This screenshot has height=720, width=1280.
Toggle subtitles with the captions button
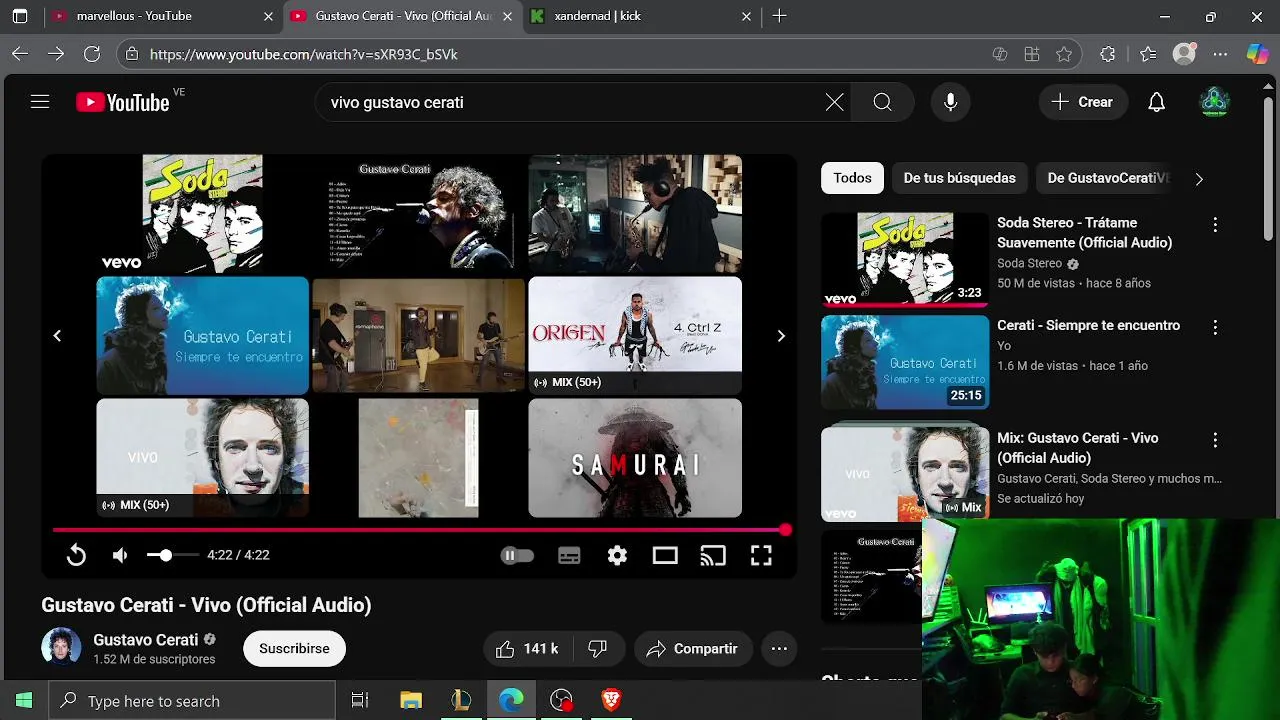pyautogui.click(x=569, y=556)
